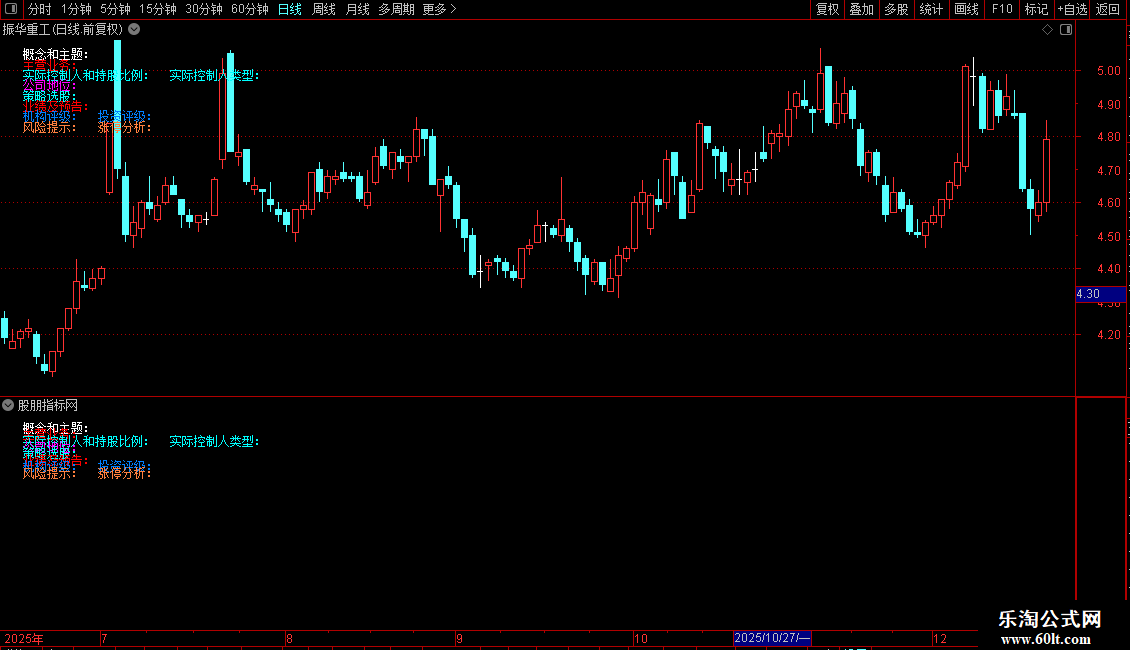Click the window layout icon in chart header
Viewport: 1130px width, 650px height.
tap(1066, 30)
